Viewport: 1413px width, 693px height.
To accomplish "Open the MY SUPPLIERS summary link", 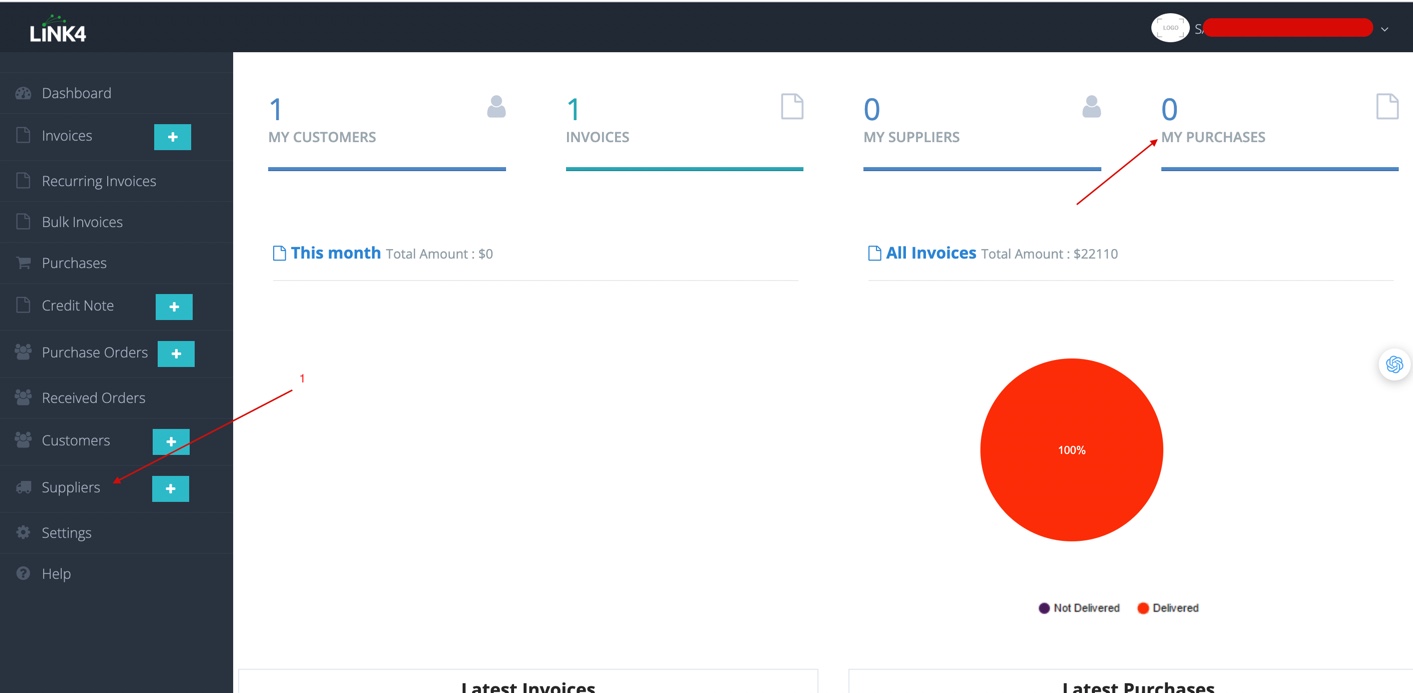I will [x=911, y=137].
